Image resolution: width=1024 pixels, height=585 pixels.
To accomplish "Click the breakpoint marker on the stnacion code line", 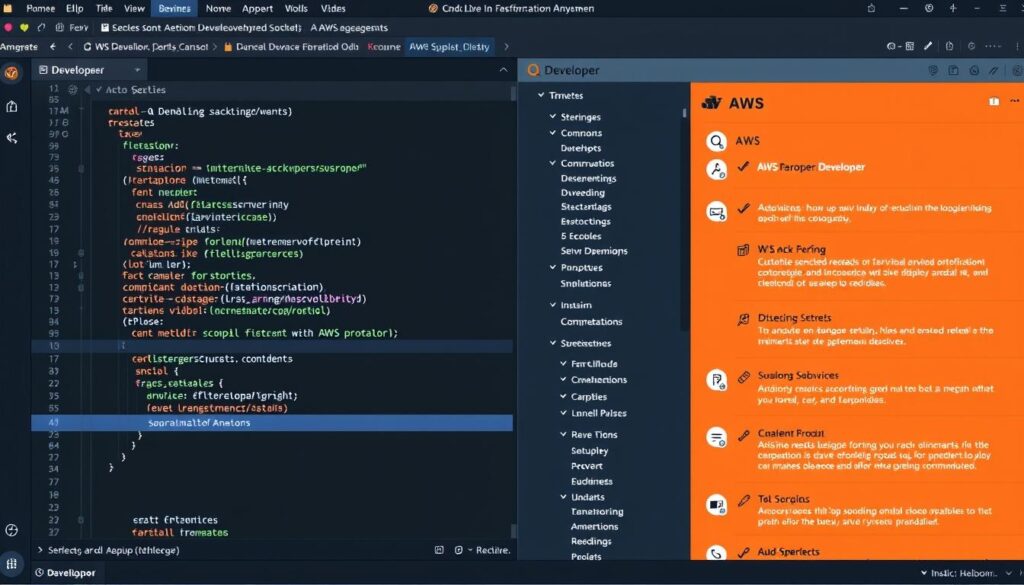I will (81, 168).
